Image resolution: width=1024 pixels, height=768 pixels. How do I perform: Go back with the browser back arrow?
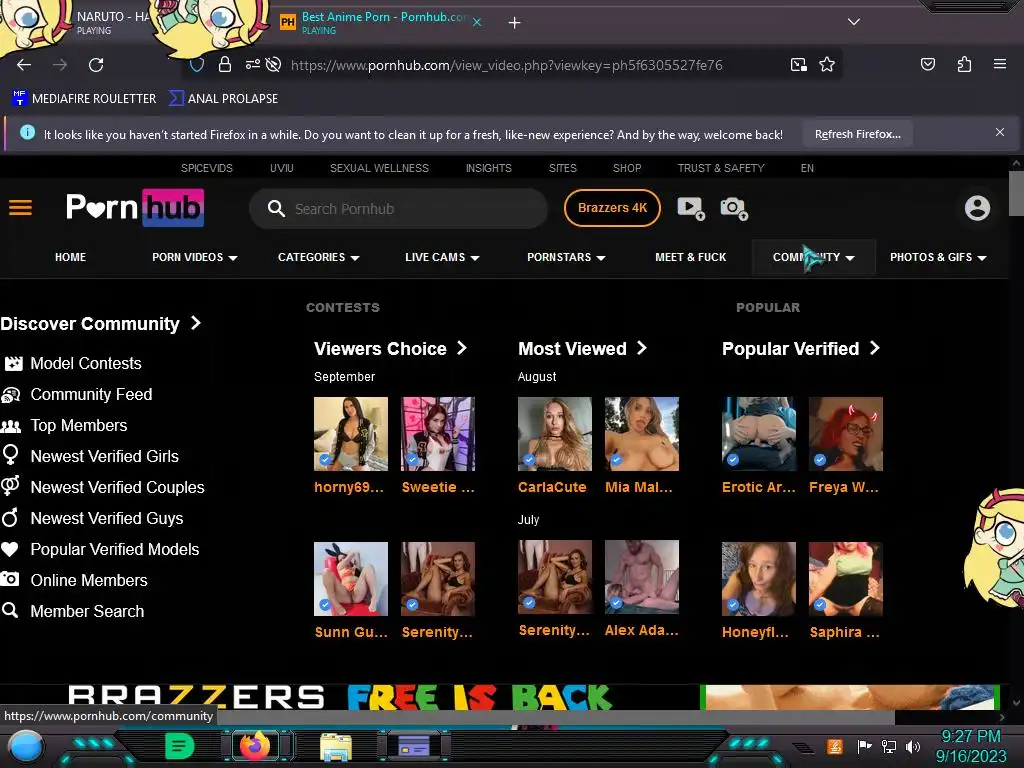pos(24,65)
